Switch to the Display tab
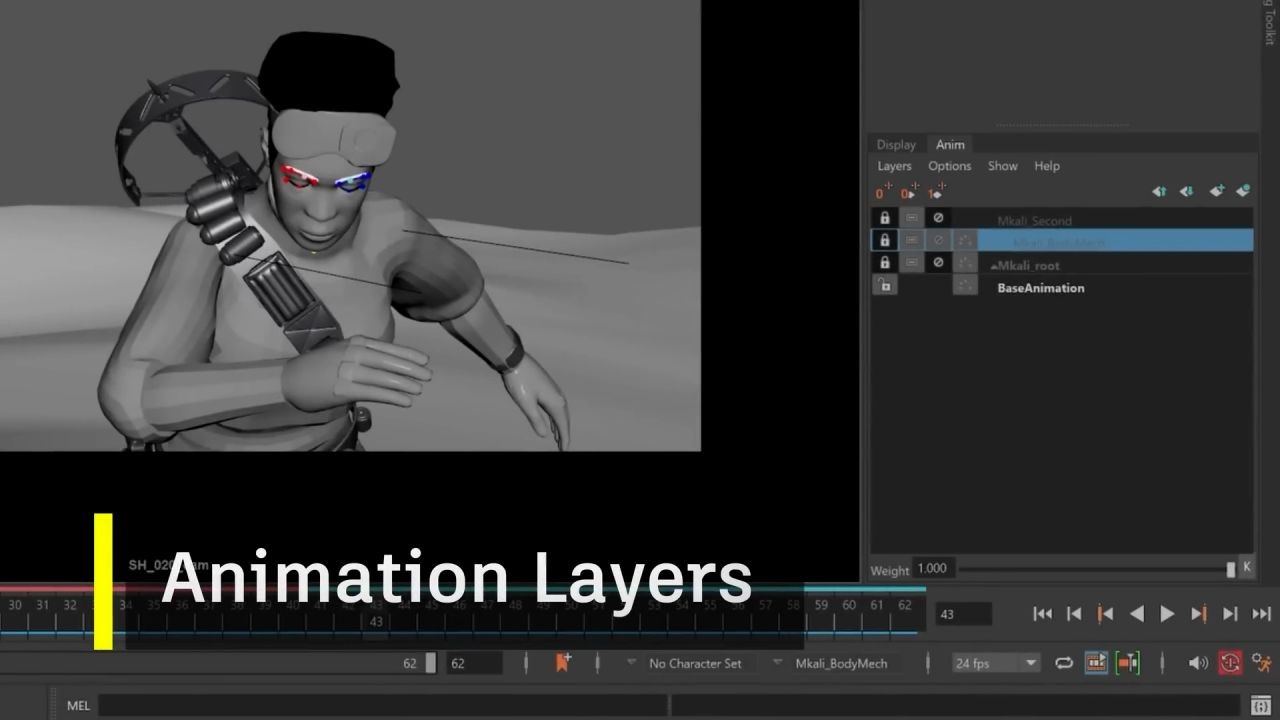This screenshot has height=720, width=1280. point(896,145)
